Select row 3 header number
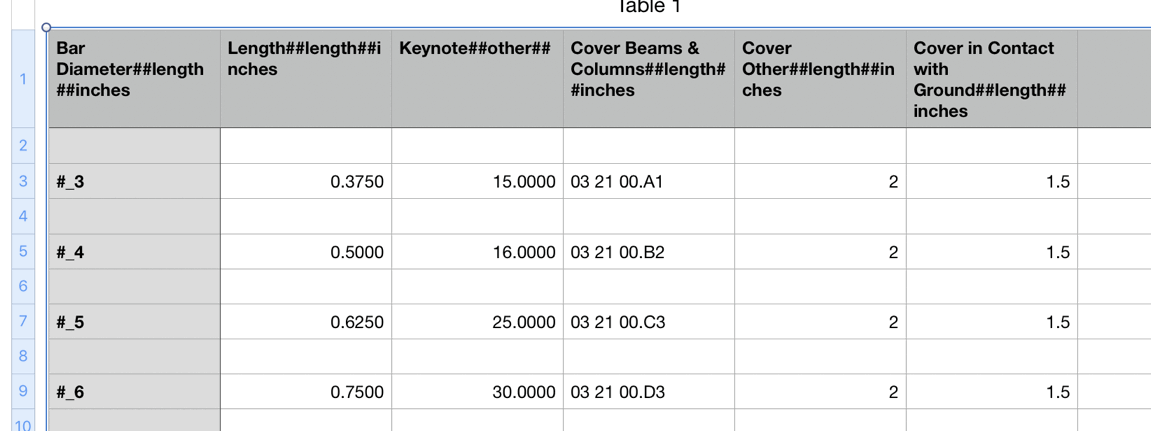1151x431 pixels. pos(23,181)
